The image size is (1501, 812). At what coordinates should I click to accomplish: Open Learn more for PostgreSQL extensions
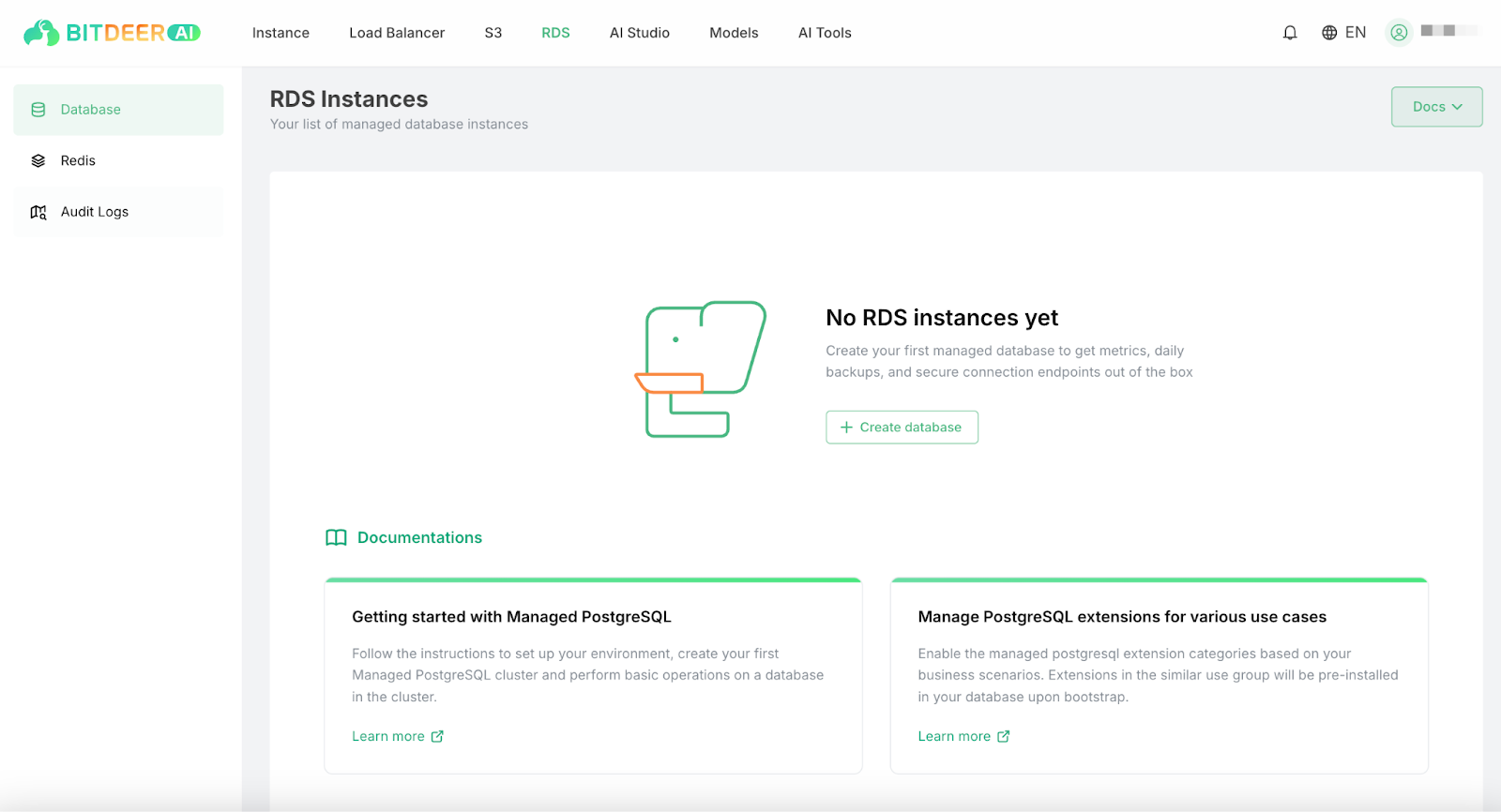[963, 737]
